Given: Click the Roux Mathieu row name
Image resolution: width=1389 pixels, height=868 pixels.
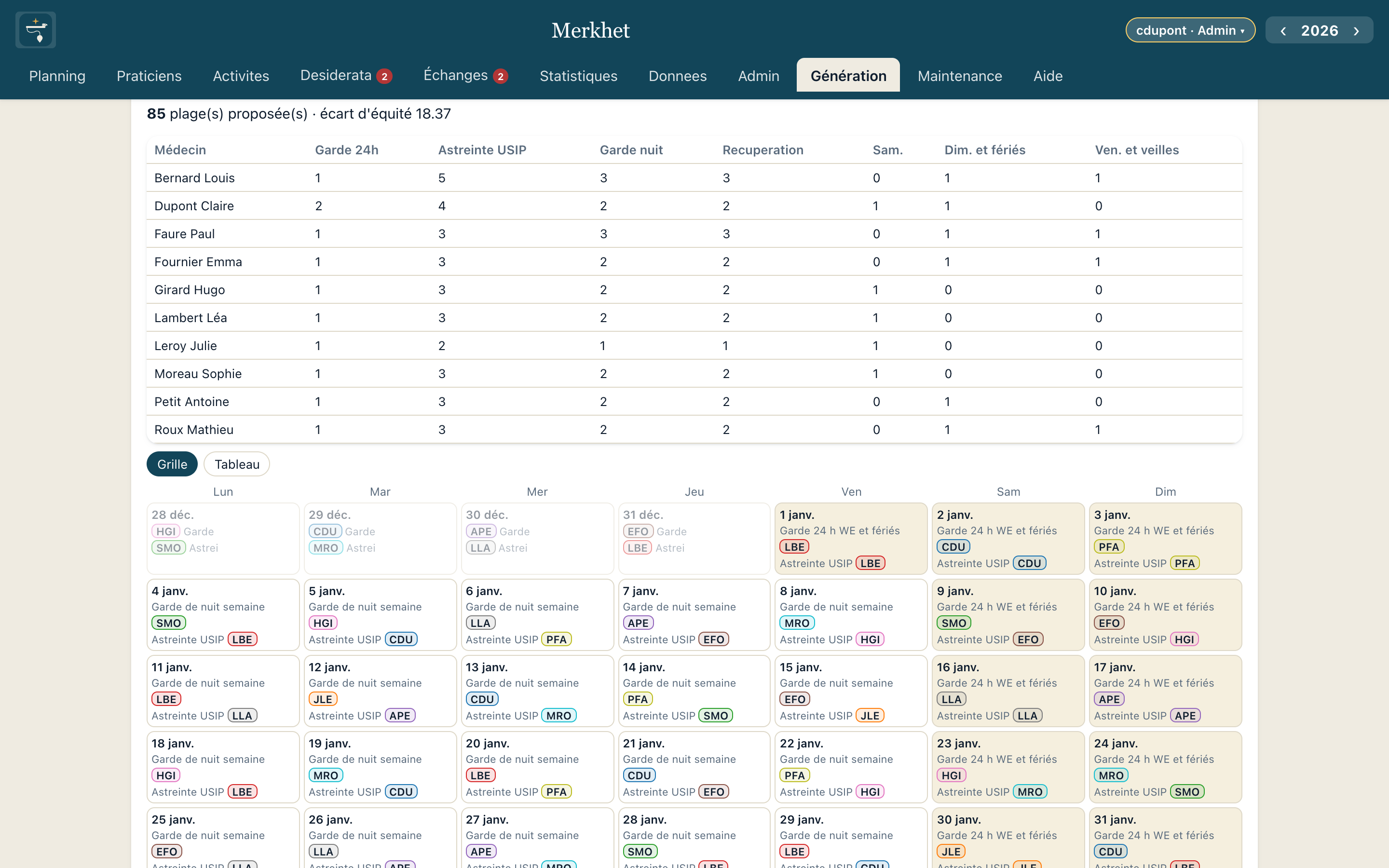Looking at the screenshot, I should pos(194,430).
